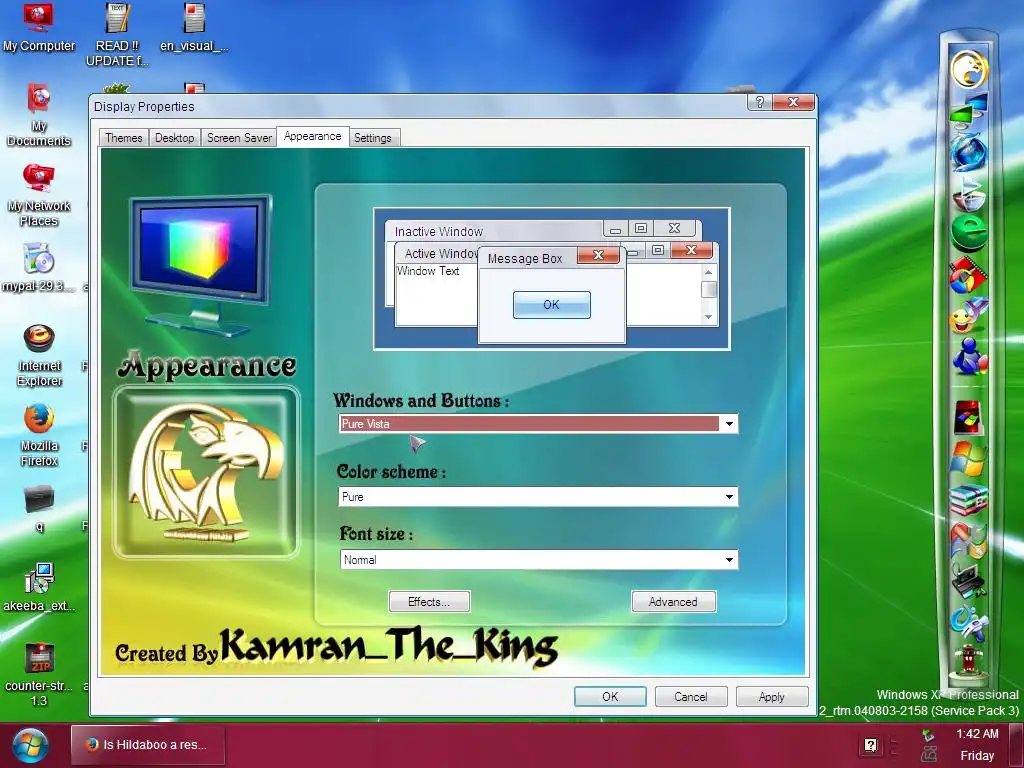Click the network connection tray icon
Image resolution: width=1024 pixels, height=768 pixels.
click(929, 755)
